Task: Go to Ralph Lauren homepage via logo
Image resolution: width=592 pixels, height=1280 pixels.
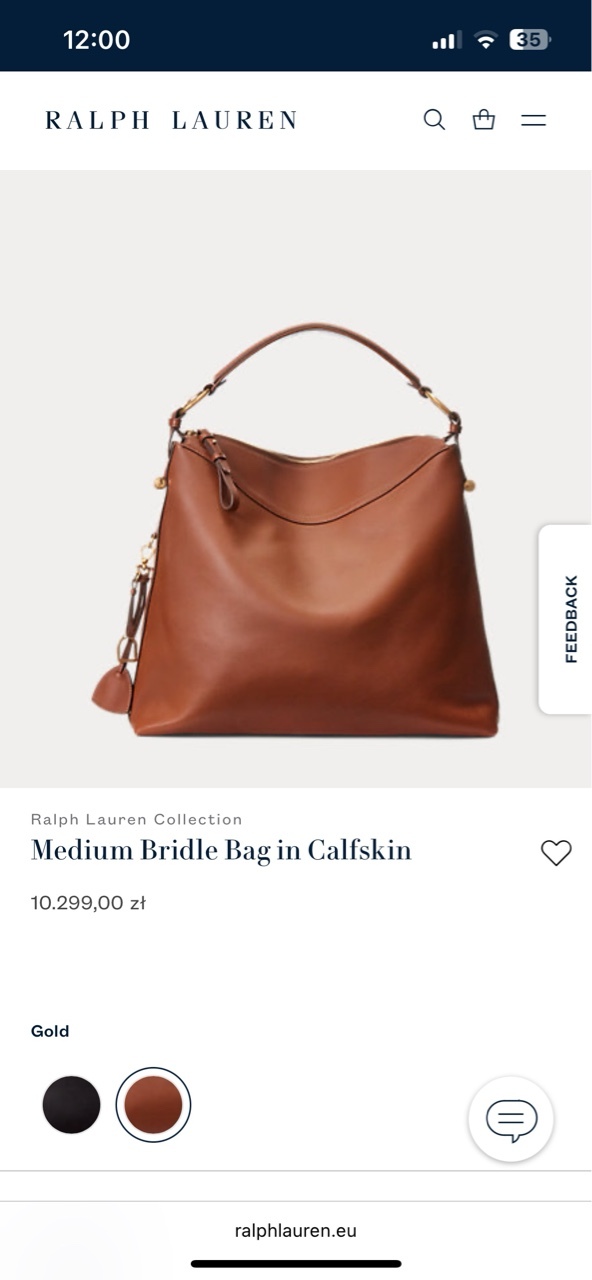Action: click(171, 120)
